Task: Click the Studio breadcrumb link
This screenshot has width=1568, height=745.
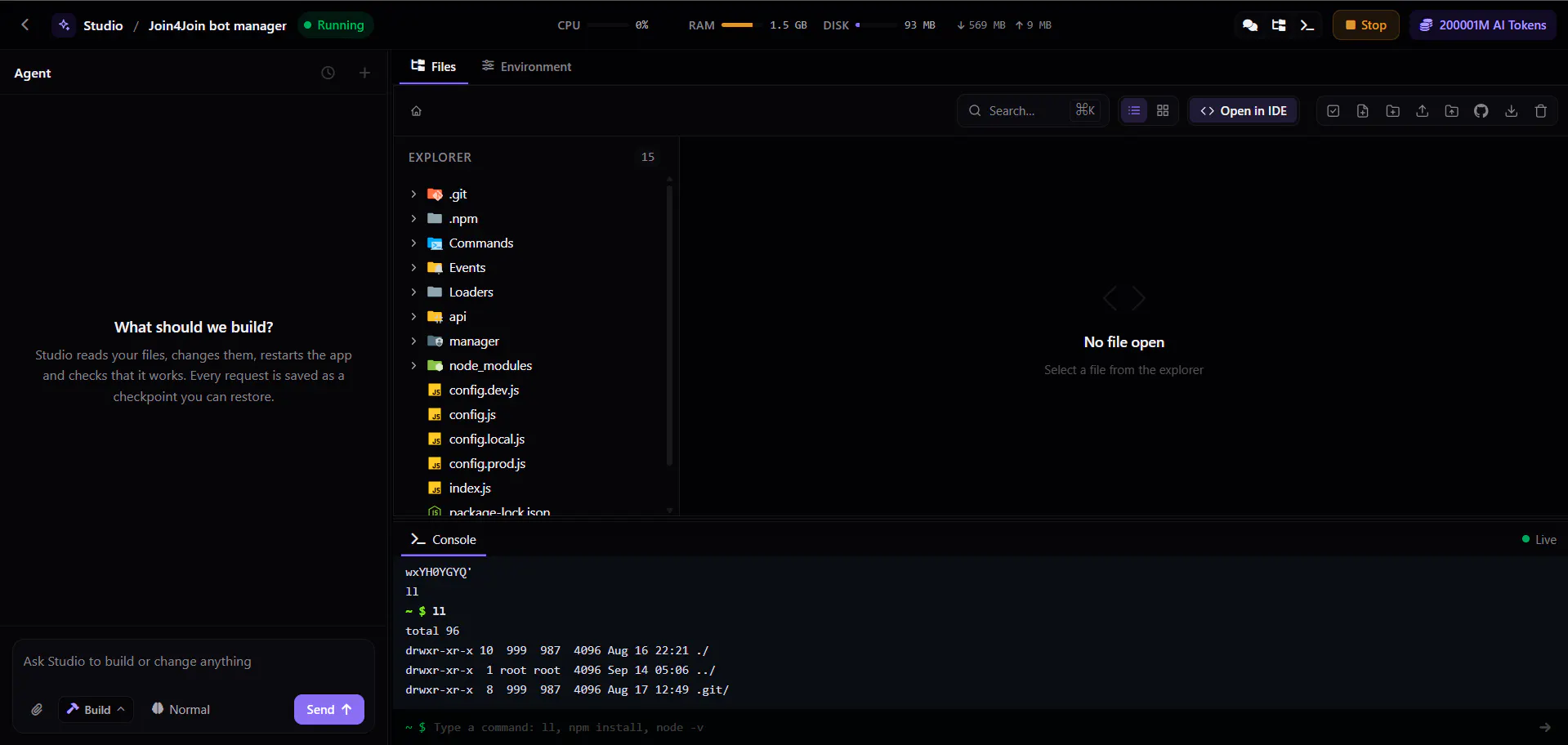Action: pos(103,25)
